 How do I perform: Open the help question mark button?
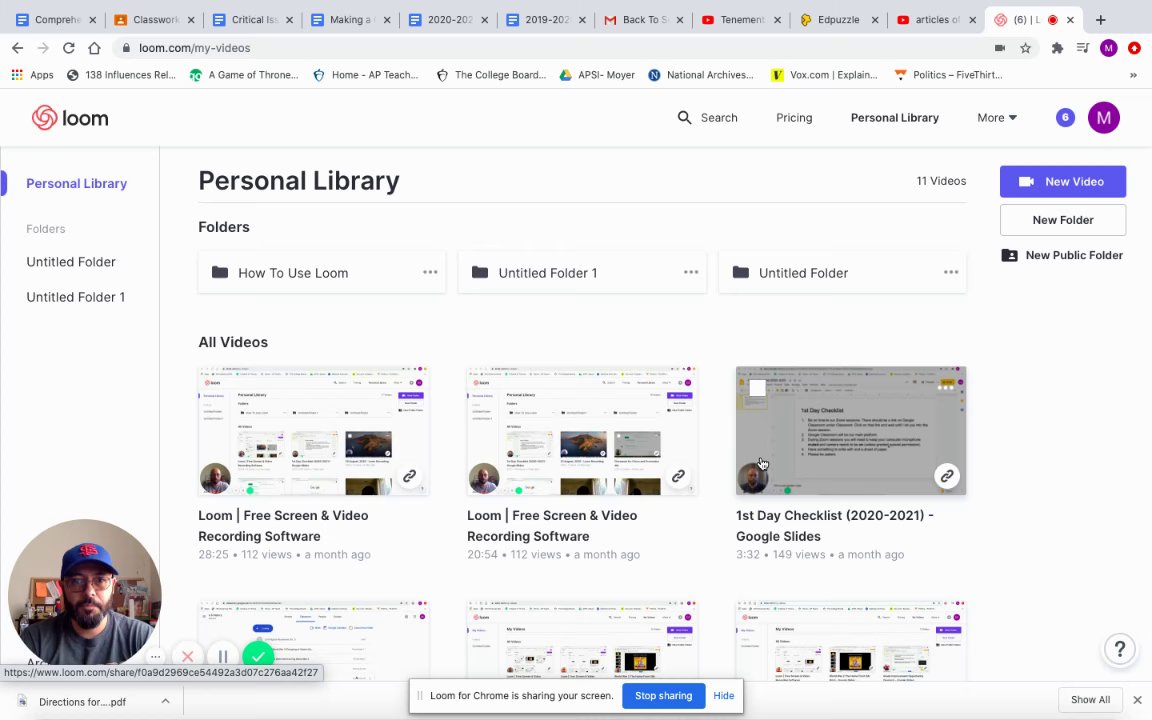pos(1120,649)
